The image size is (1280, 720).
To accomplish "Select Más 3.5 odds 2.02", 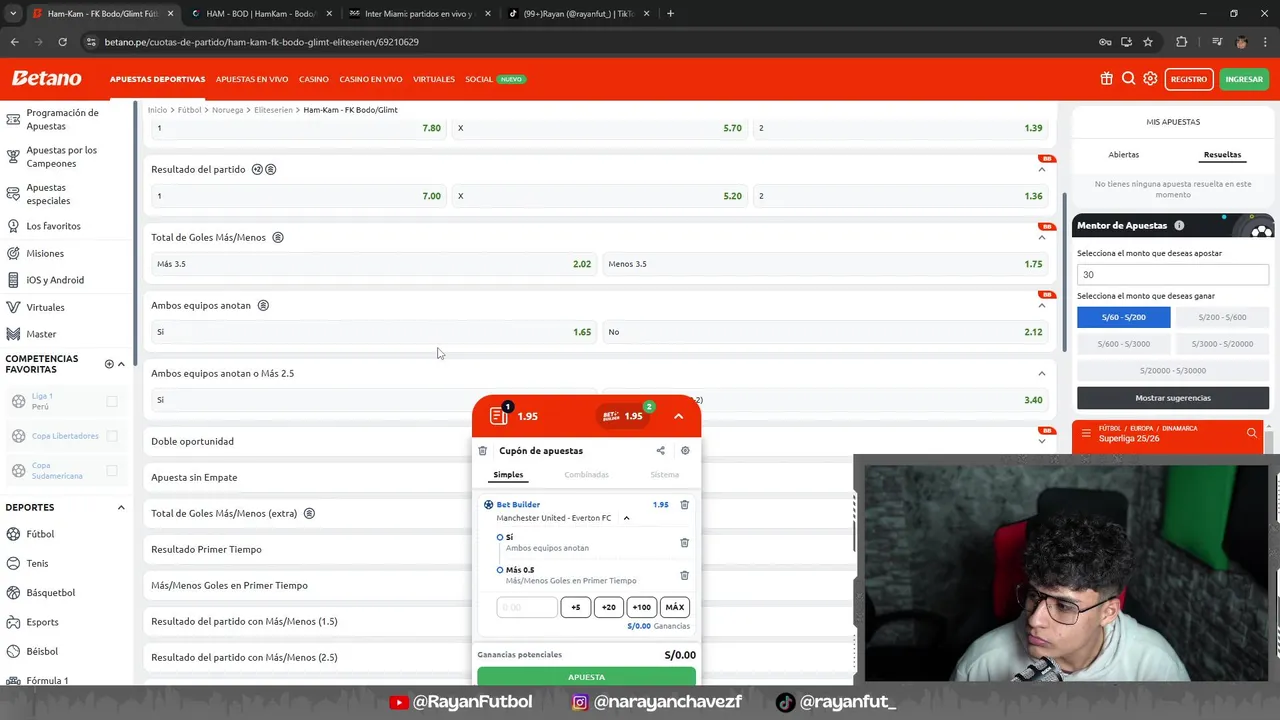I will coord(373,264).
